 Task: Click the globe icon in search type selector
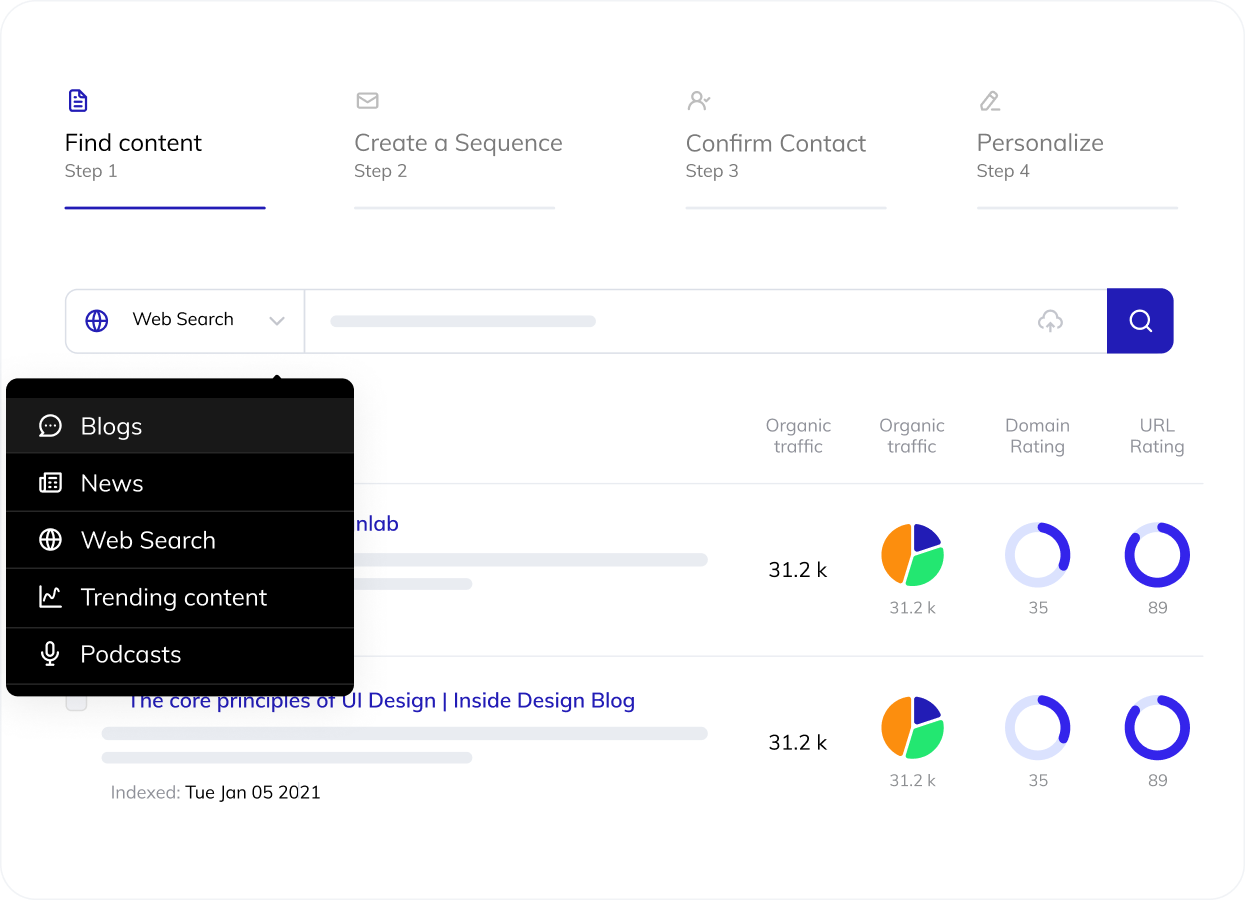point(97,321)
